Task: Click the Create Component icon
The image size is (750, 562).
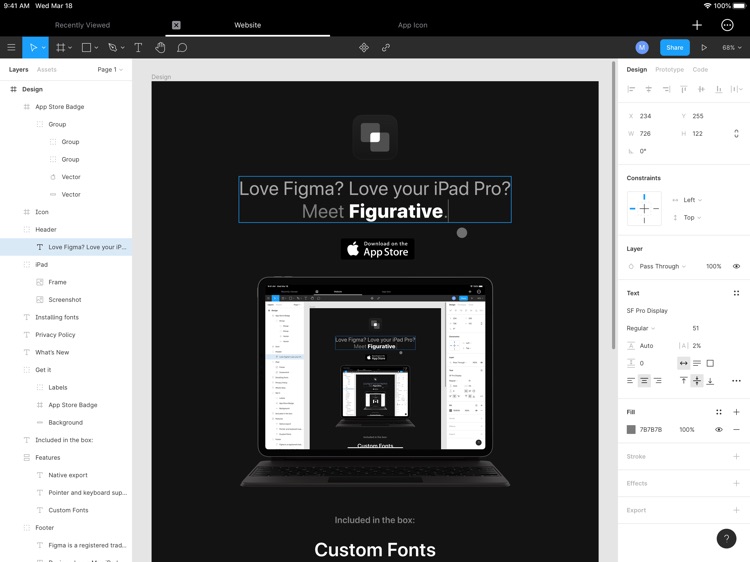Action: pyautogui.click(x=364, y=47)
